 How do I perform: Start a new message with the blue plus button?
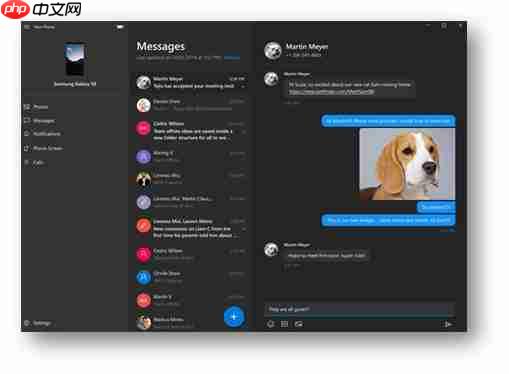coord(234,317)
